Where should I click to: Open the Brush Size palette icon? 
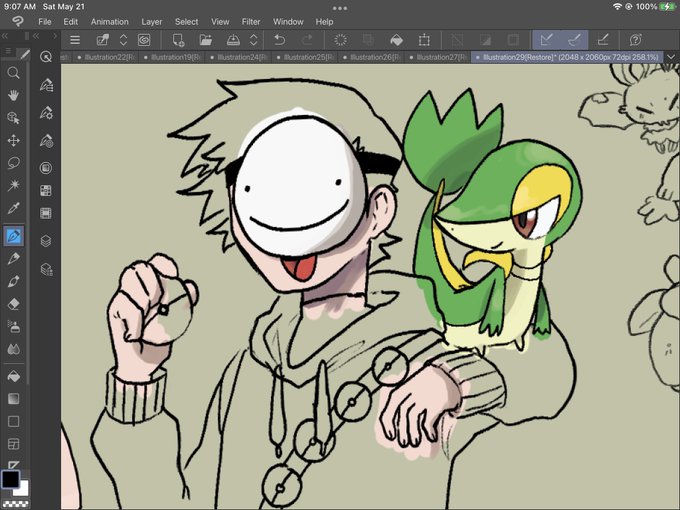click(46, 141)
